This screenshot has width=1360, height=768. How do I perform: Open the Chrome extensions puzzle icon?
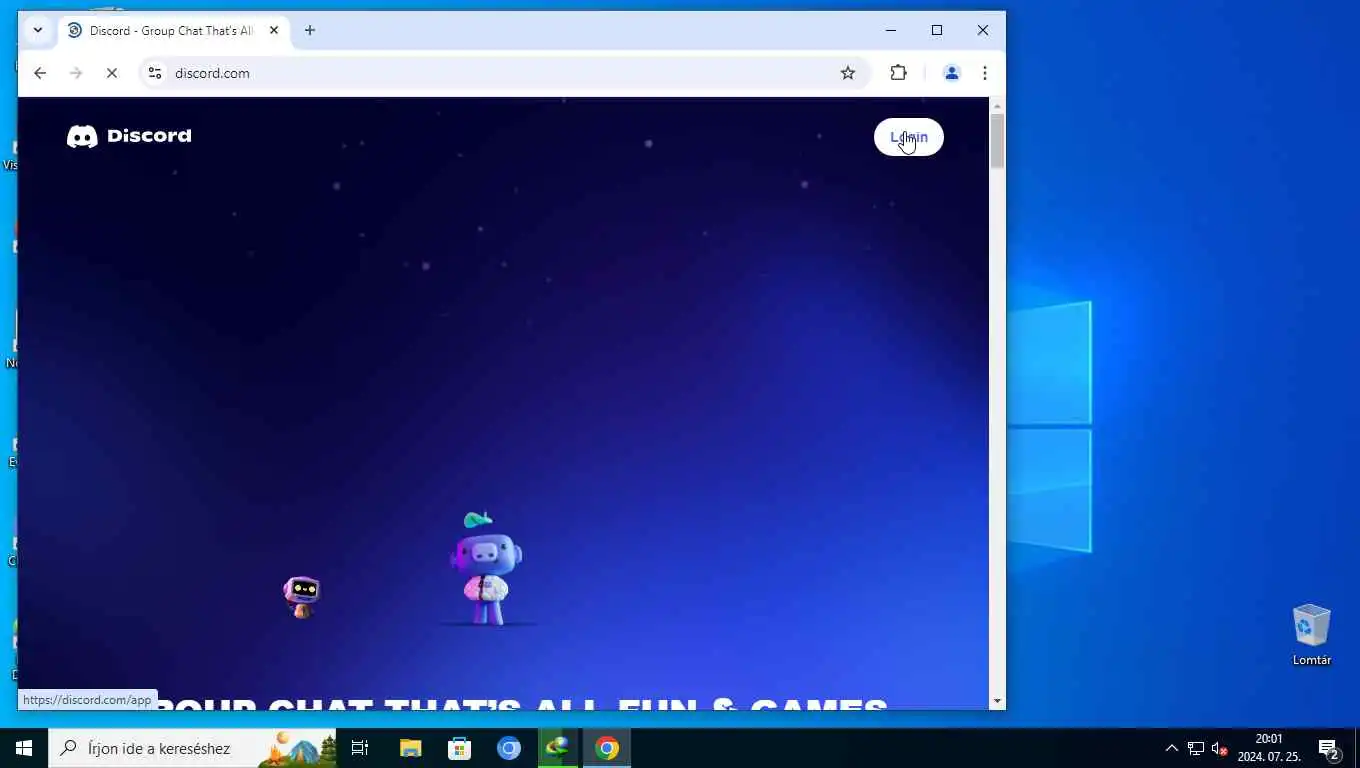pos(898,73)
